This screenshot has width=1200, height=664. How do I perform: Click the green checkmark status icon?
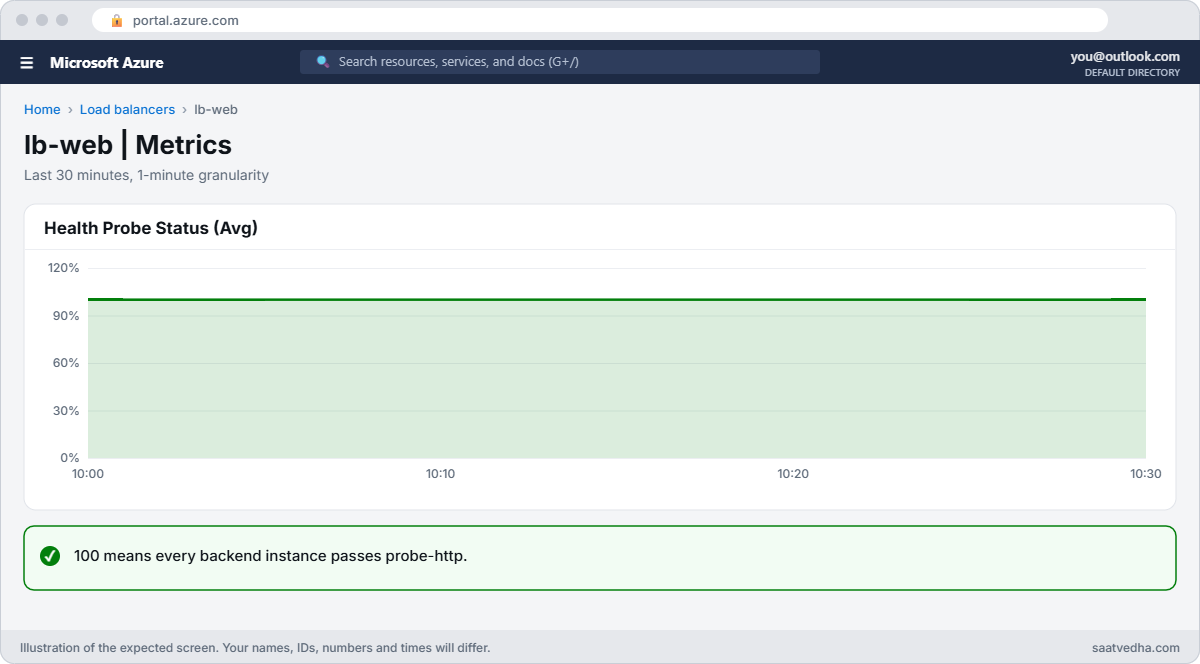click(50, 556)
